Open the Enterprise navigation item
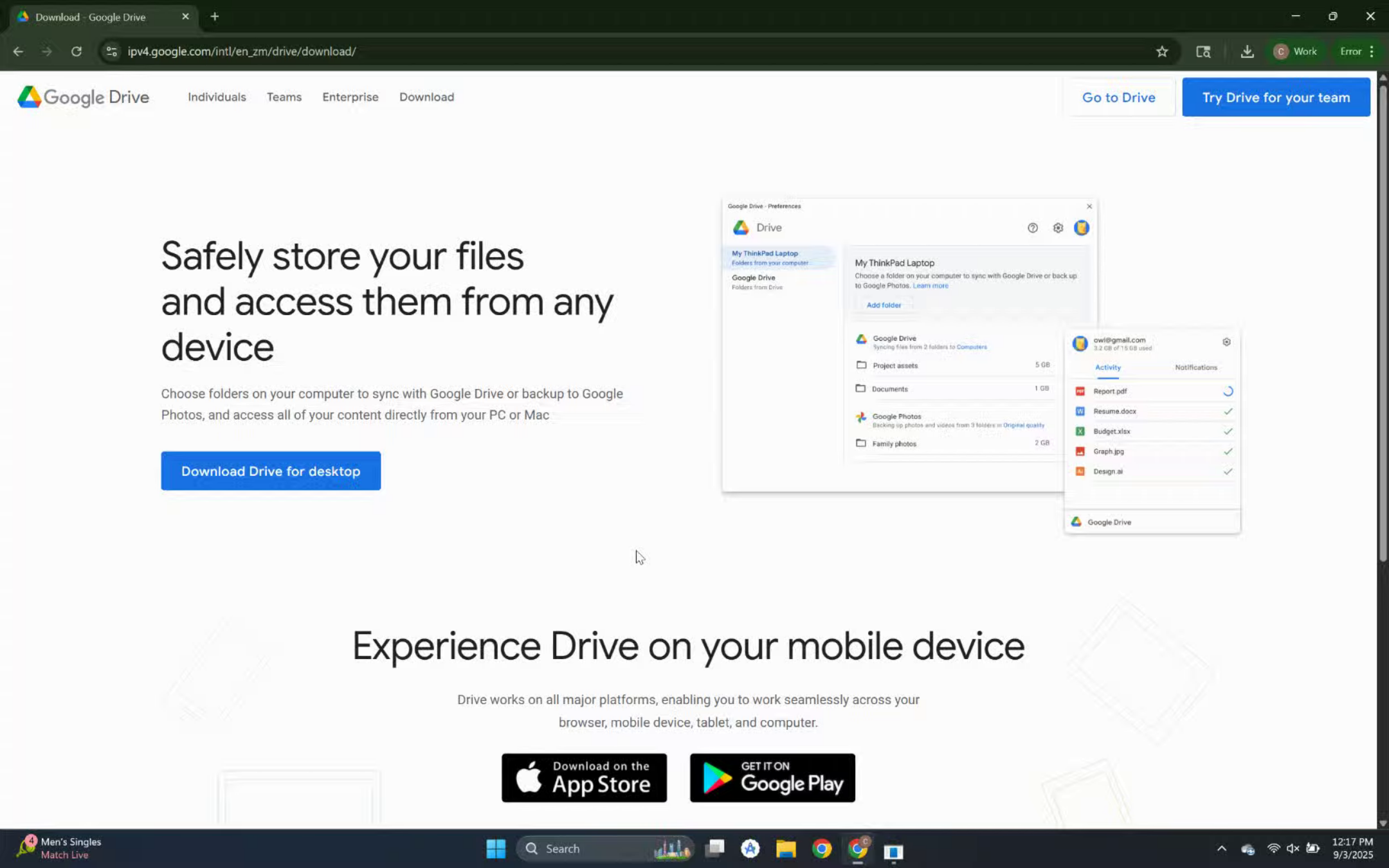The image size is (1389, 868). coord(350,97)
